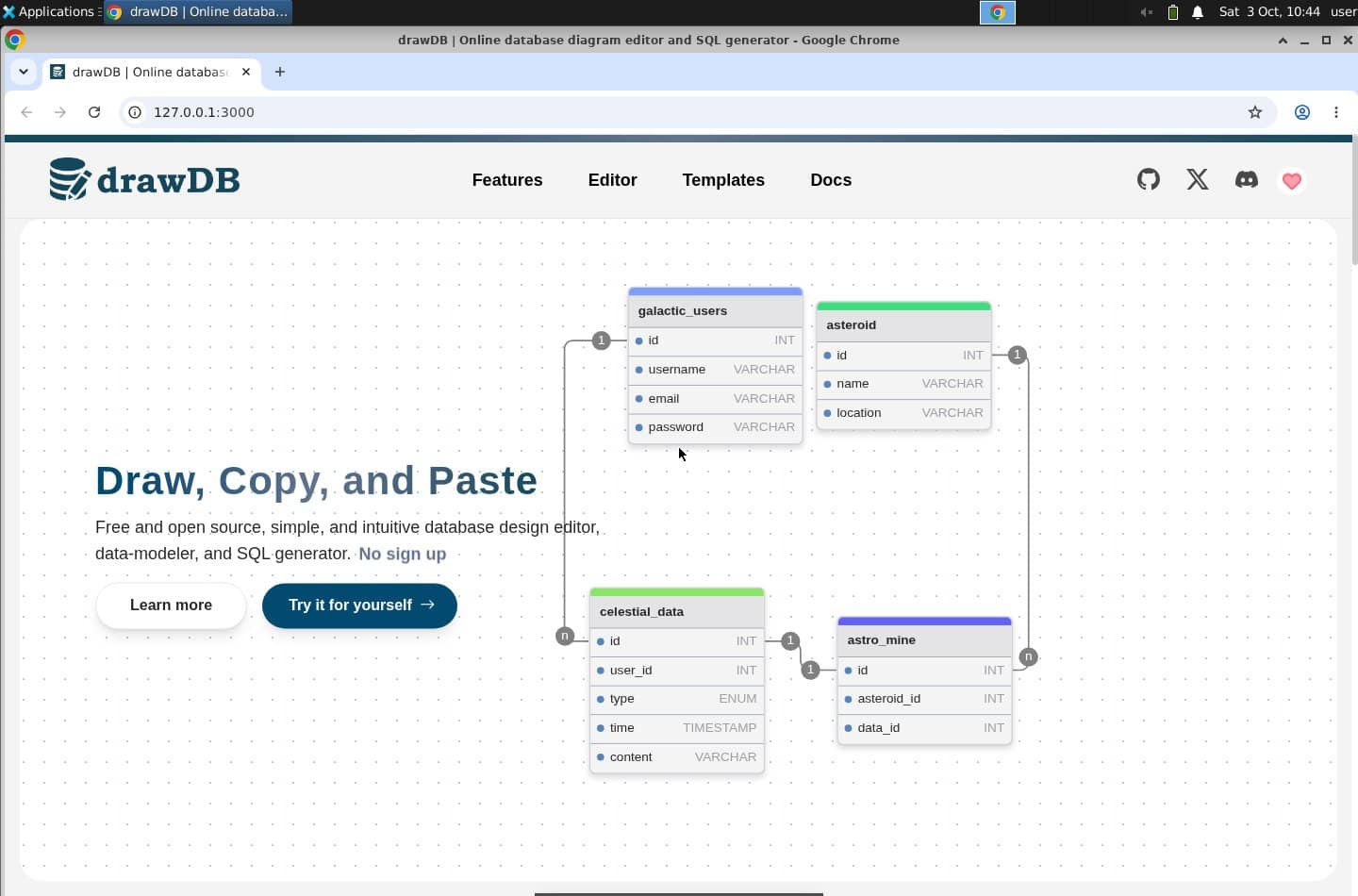1358x896 pixels.
Task: Close the drawDB browser tab
Action: pyautogui.click(x=246, y=72)
